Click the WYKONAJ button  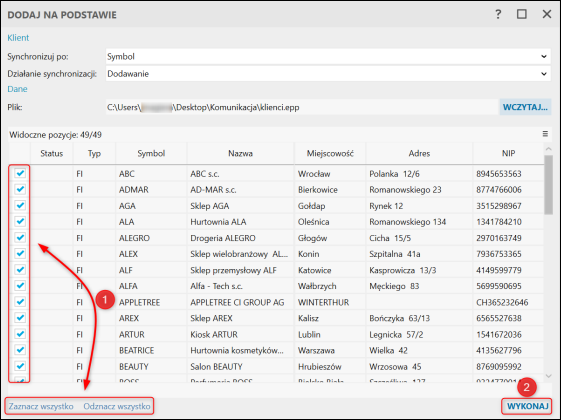click(x=528, y=406)
